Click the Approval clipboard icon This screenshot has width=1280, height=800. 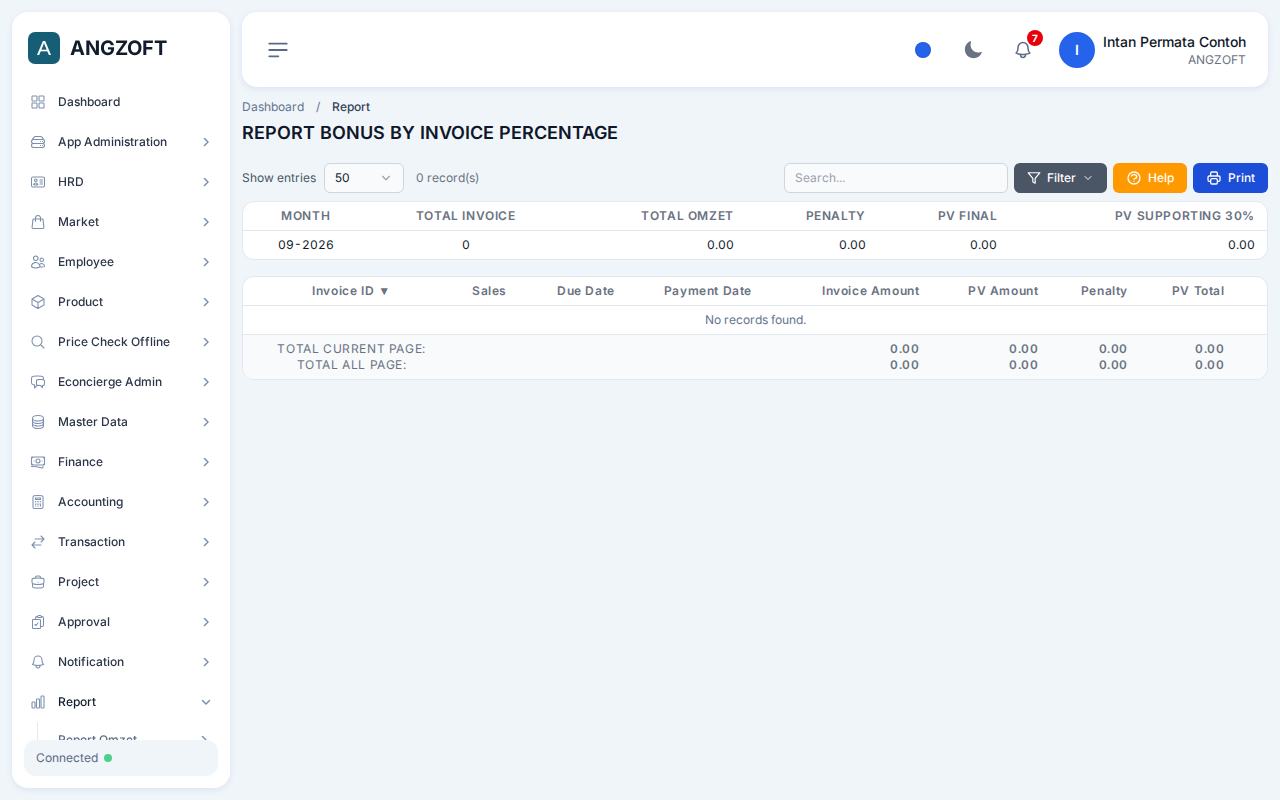(38, 622)
